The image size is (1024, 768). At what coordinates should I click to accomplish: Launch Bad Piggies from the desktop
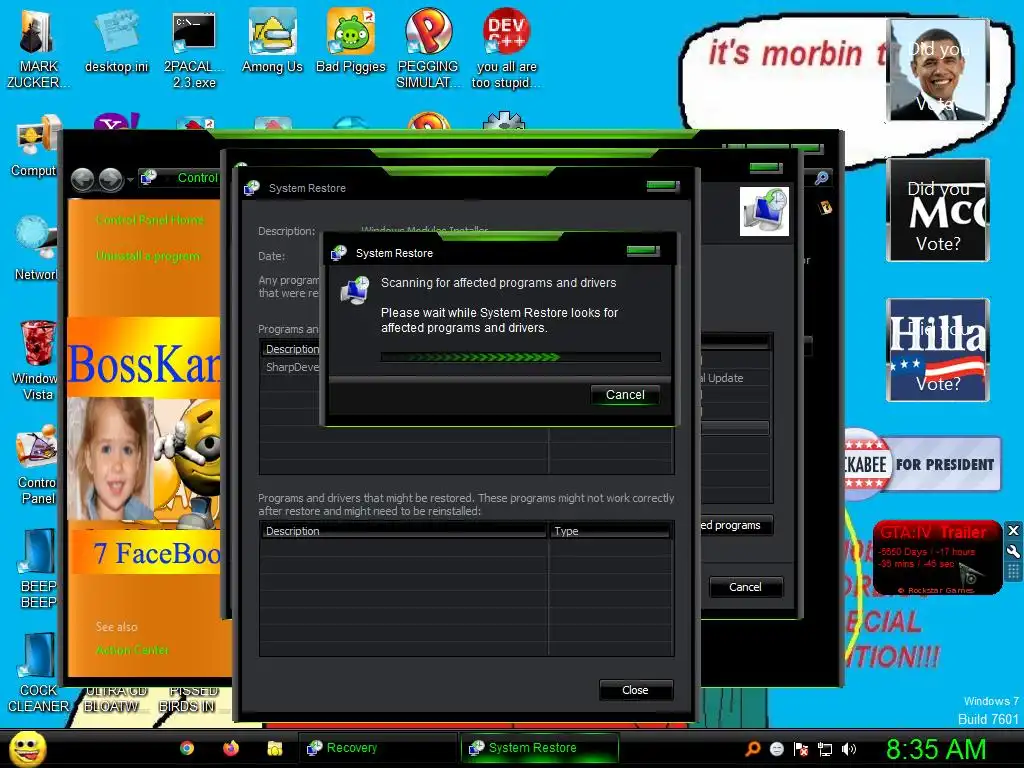pyautogui.click(x=351, y=40)
